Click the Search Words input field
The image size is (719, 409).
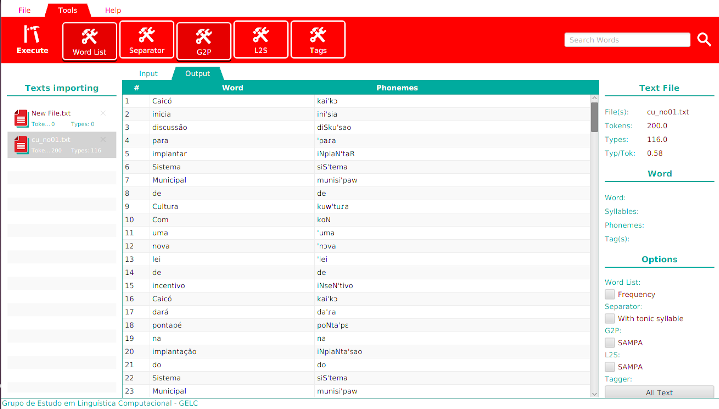tap(626, 40)
